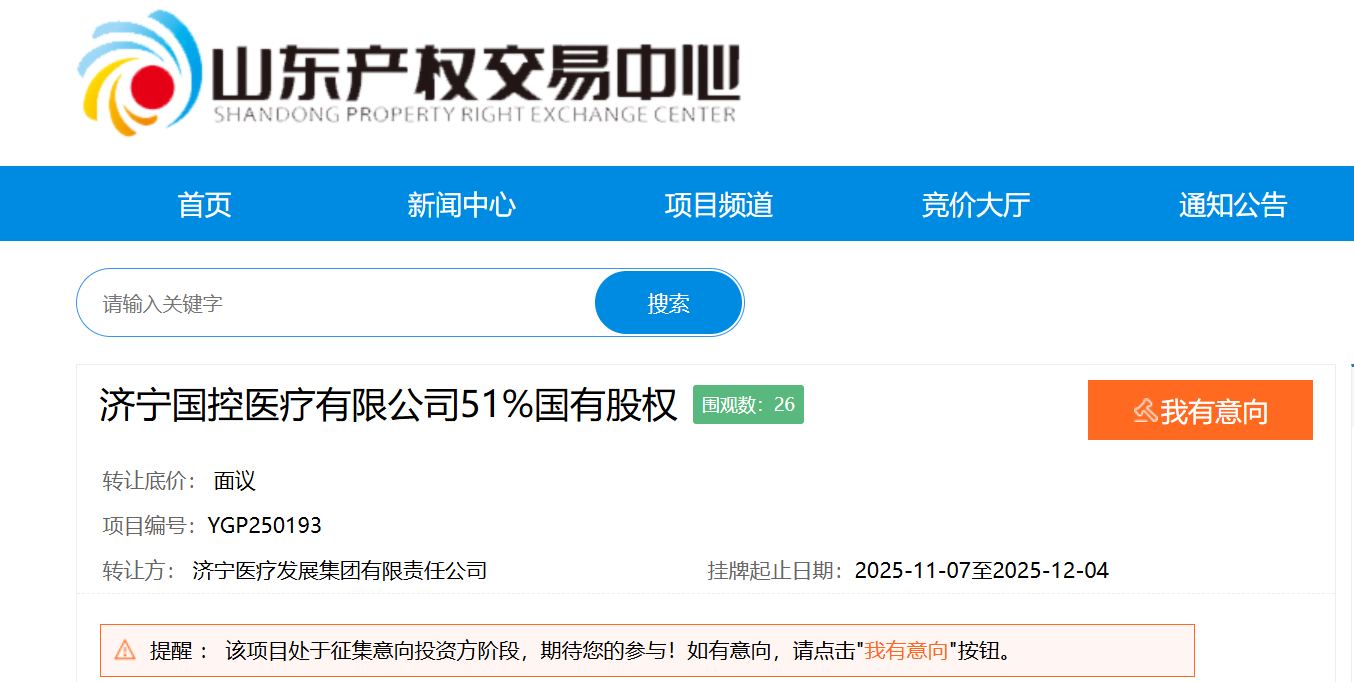
Task: Open the 竞价大厅 page
Action: (x=975, y=205)
